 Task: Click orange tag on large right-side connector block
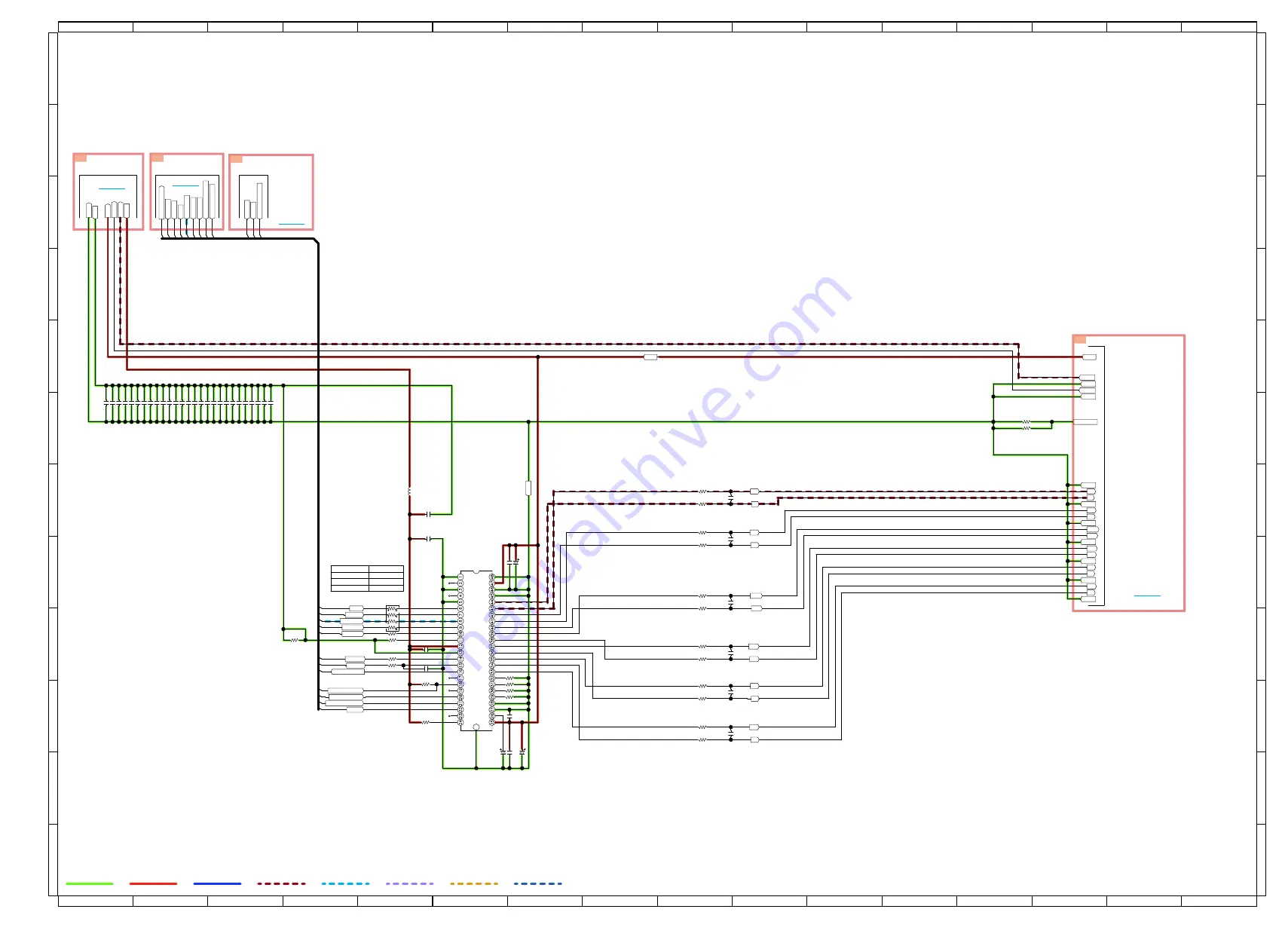tap(1080, 340)
